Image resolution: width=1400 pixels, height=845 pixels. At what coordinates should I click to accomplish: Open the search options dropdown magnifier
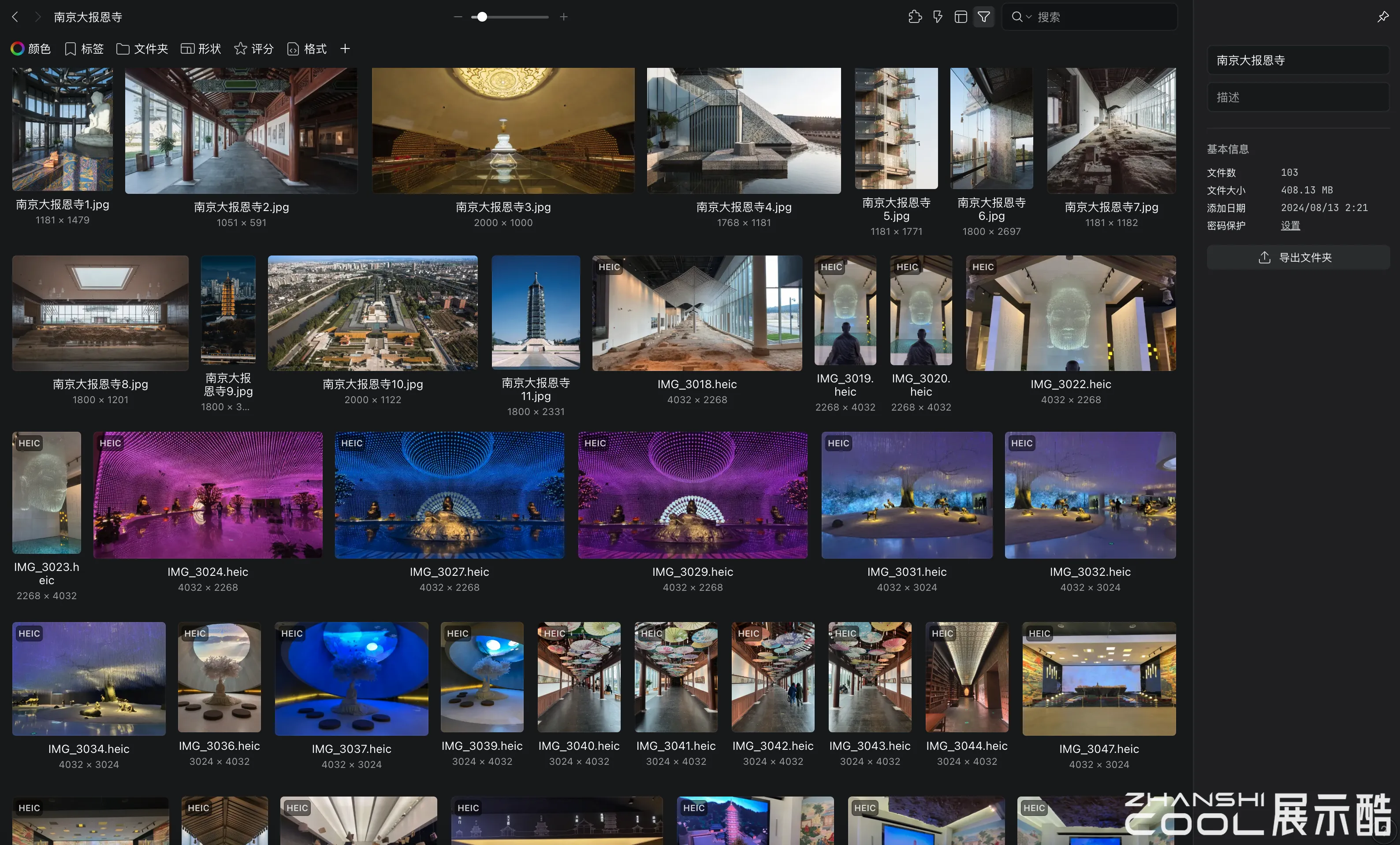point(1021,17)
